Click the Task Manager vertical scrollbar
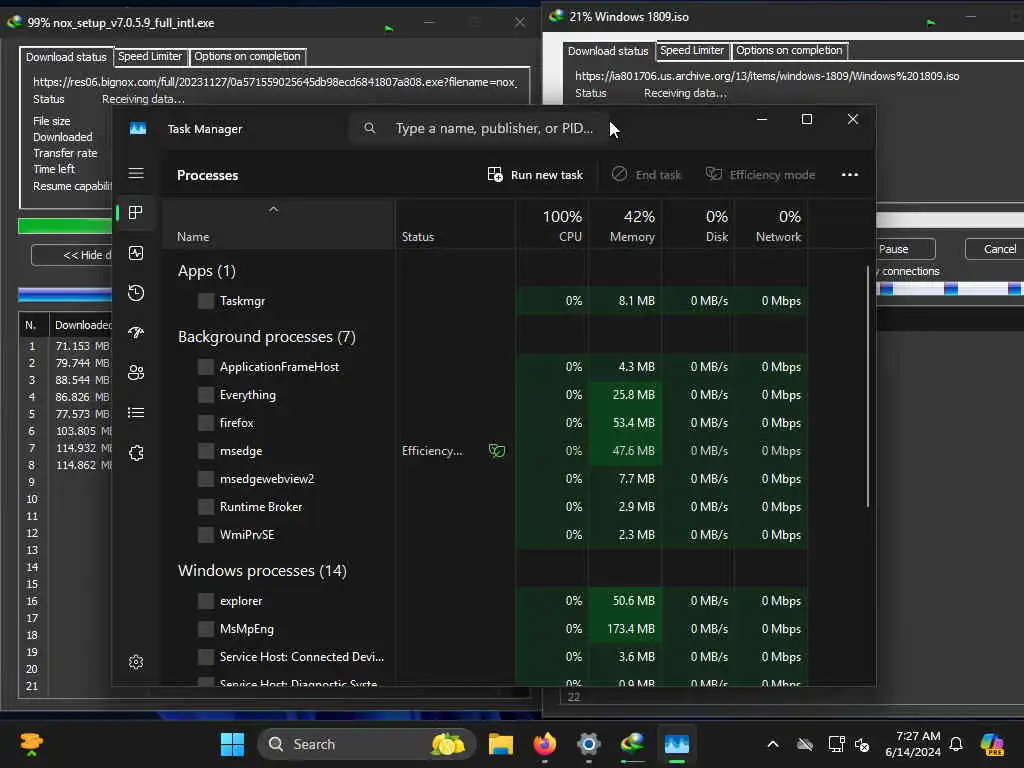1024x768 pixels. click(x=868, y=385)
